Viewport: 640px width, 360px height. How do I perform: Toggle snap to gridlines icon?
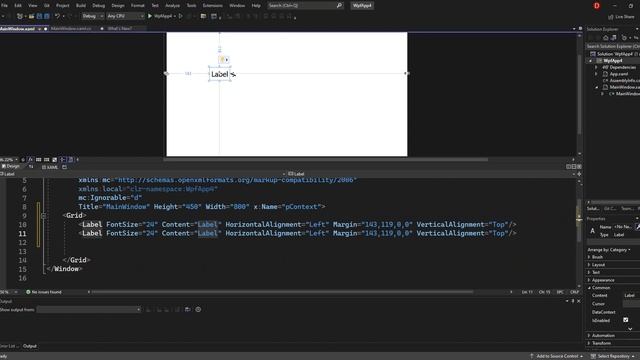pos(47,160)
